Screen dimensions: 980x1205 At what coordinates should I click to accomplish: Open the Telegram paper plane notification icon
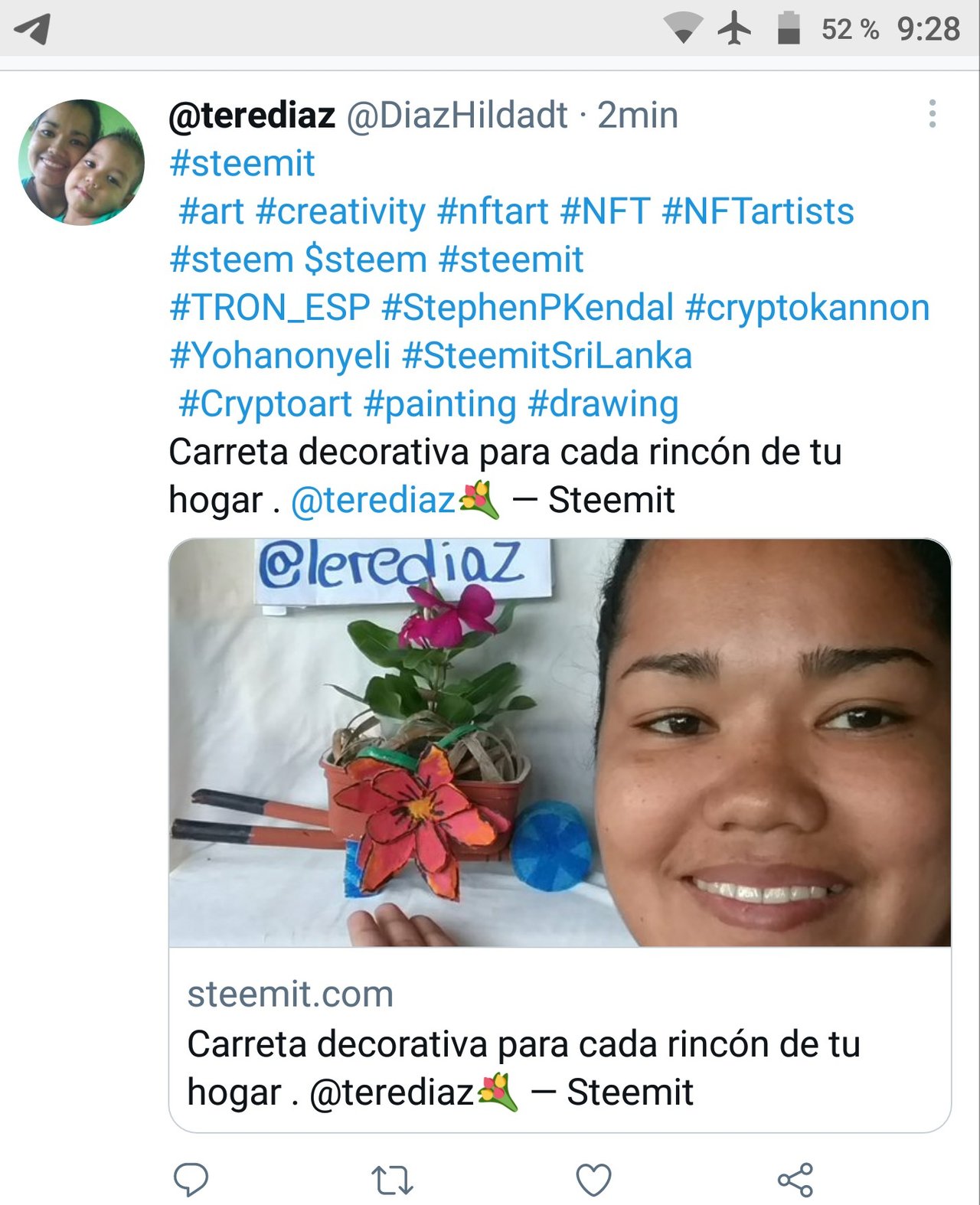tap(33, 29)
